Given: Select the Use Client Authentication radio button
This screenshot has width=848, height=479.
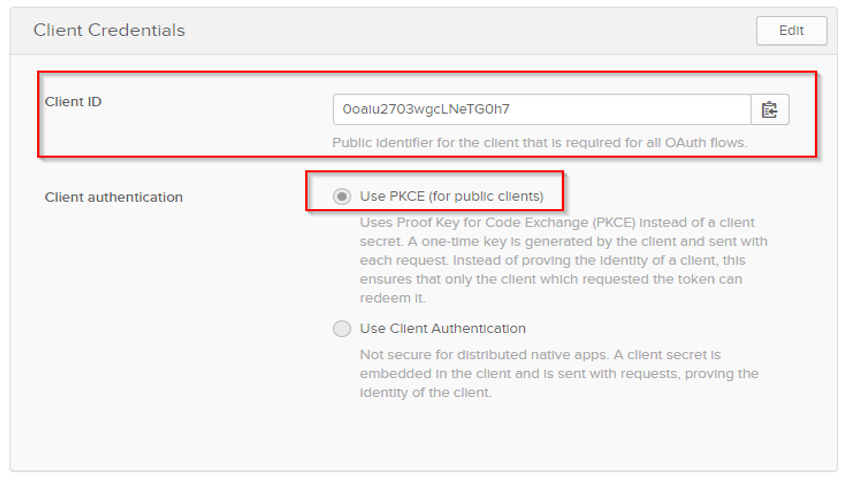Looking at the screenshot, I should (x=342, y=328).
